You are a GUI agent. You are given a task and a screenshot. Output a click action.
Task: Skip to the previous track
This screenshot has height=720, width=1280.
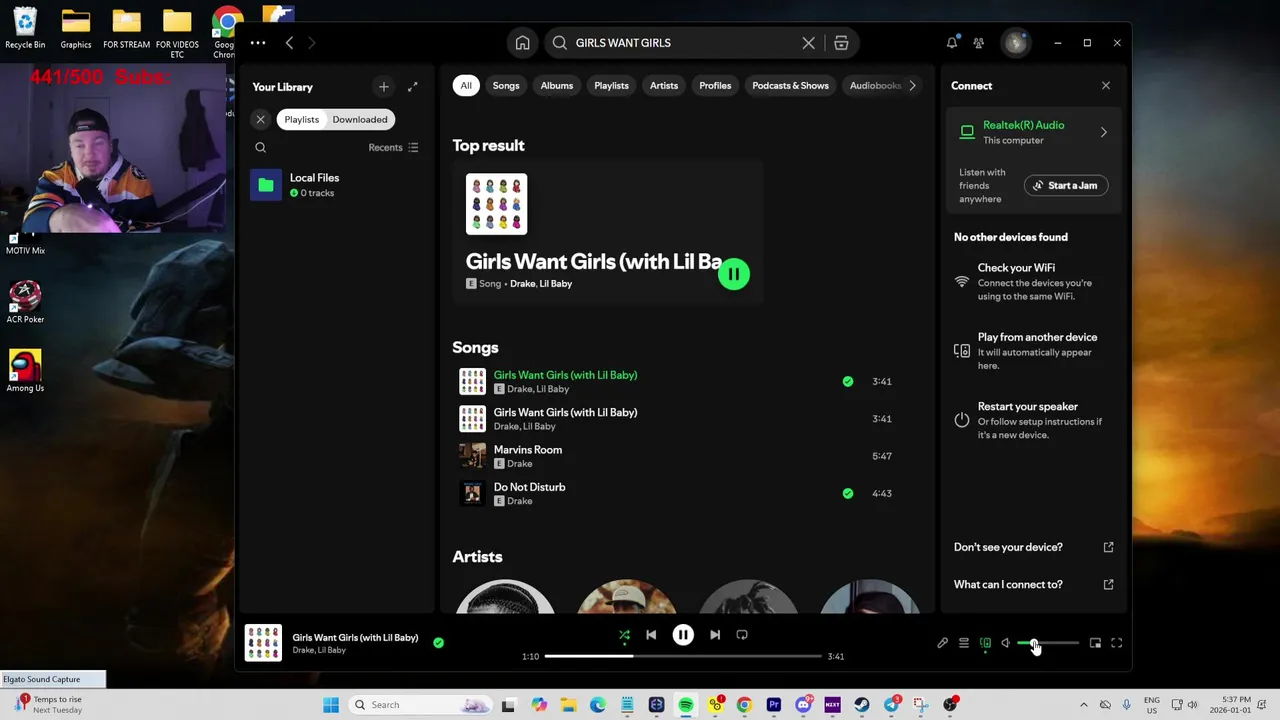(651, 635)
